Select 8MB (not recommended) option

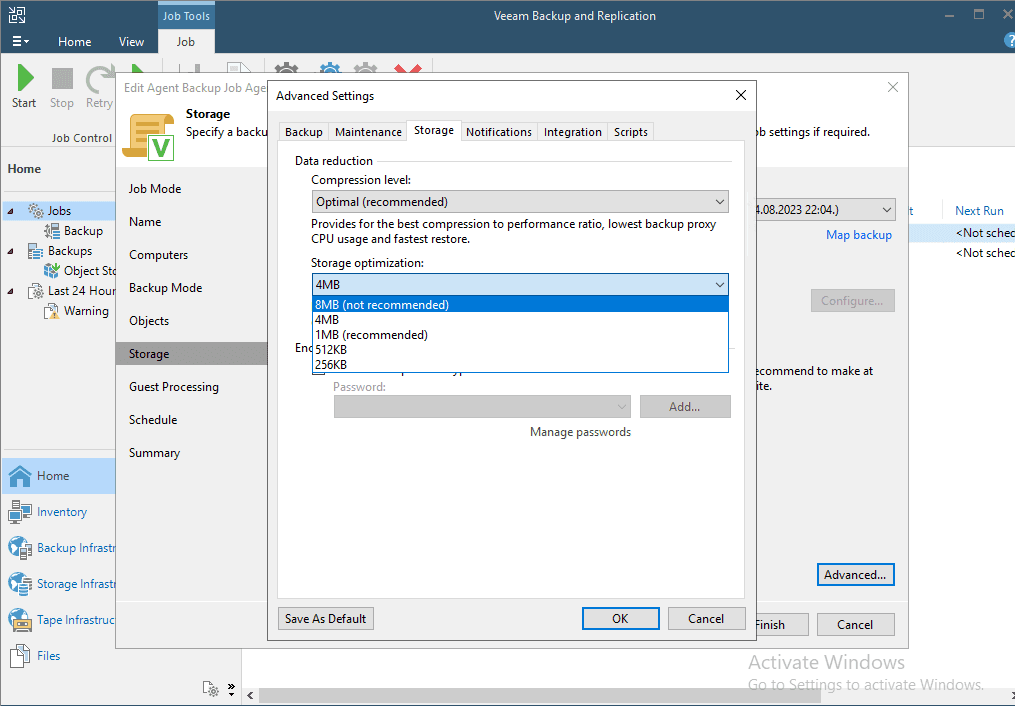point(520,305)
